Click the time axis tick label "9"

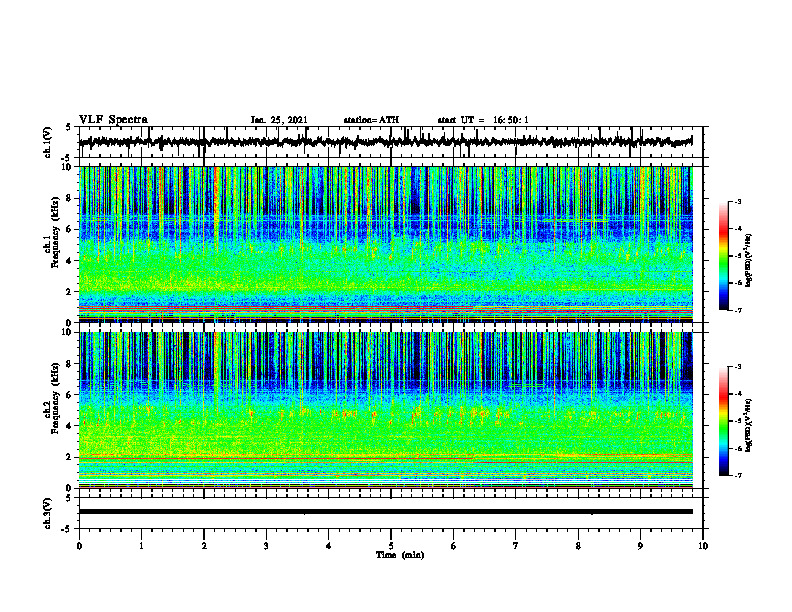click(640, 546)
